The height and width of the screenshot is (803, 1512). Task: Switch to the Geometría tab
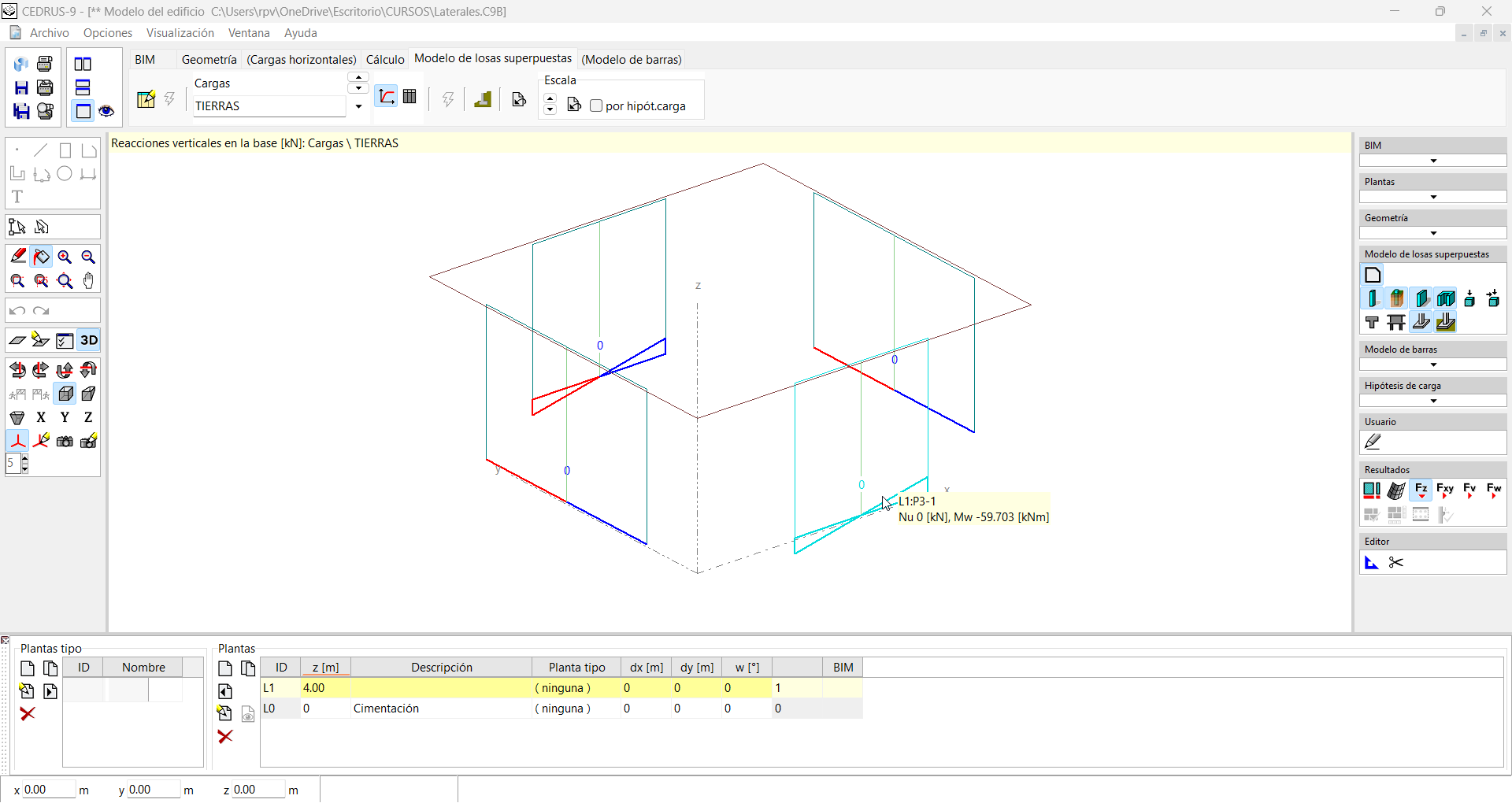(209, 60)
